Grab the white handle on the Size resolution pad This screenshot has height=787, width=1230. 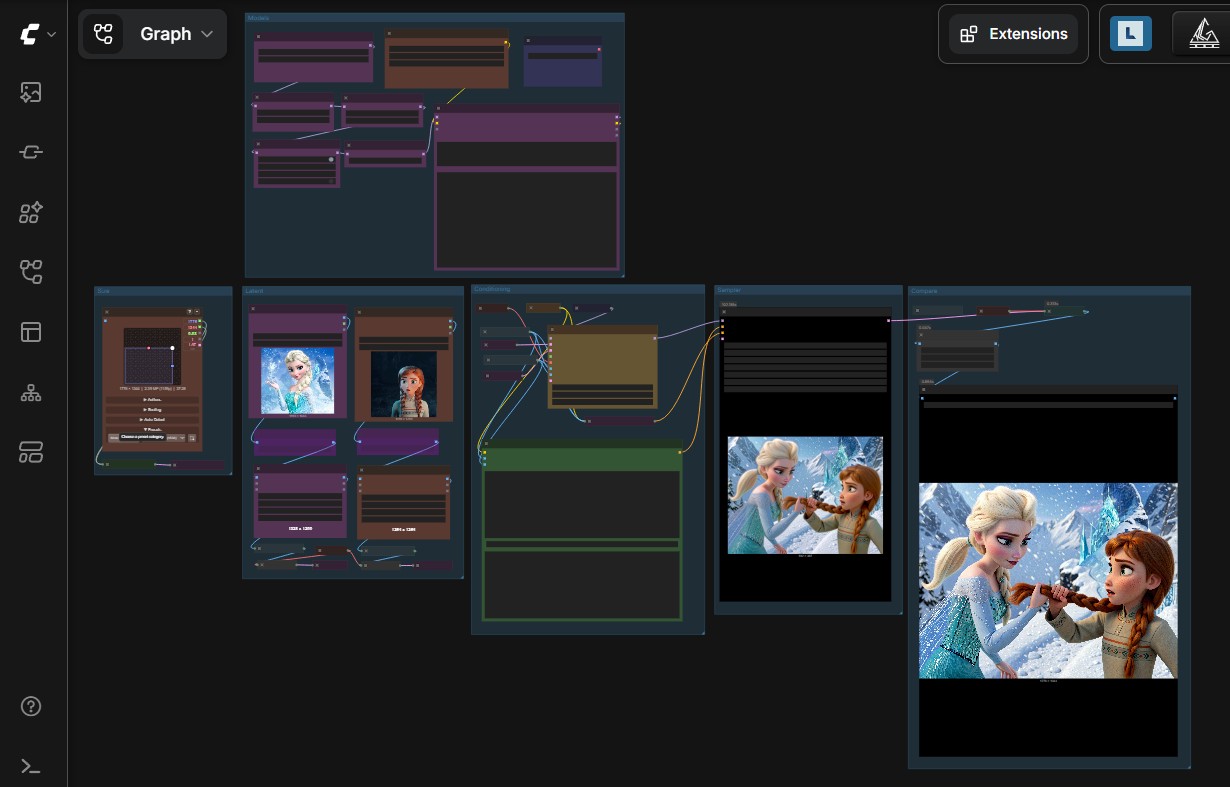[172, 348]
